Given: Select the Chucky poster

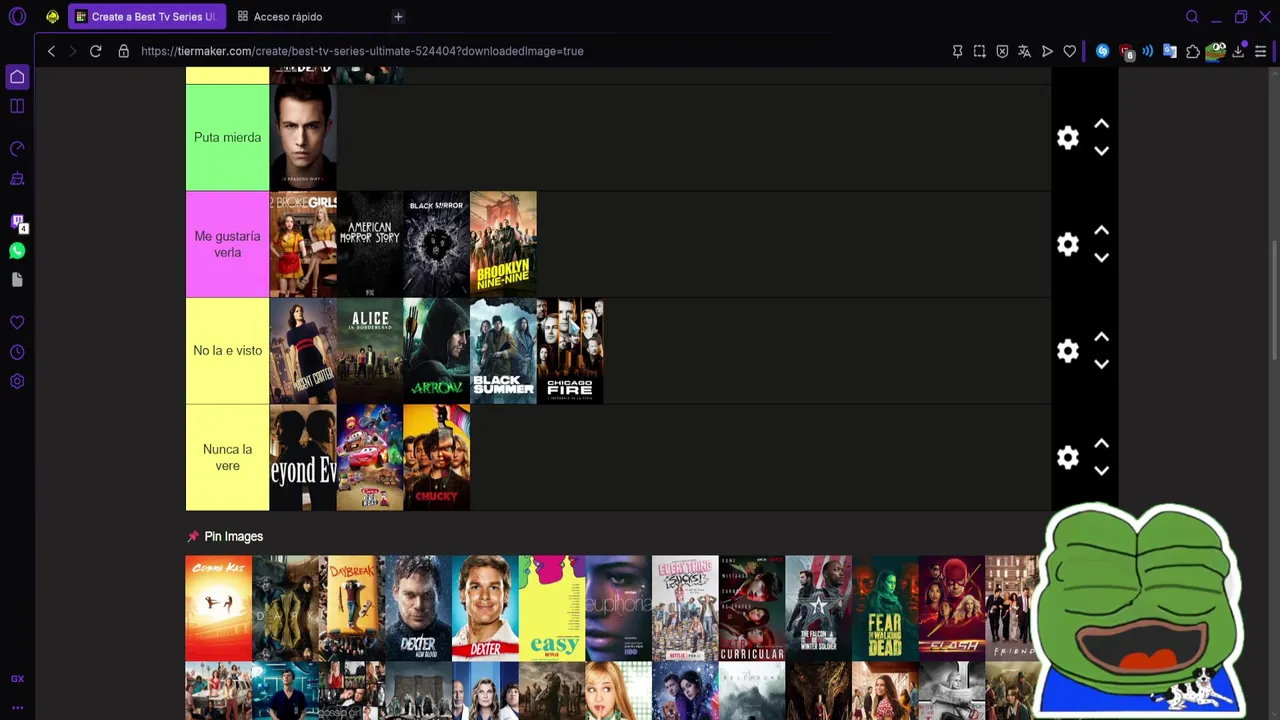Looking at the screenshot, I should pyautogui.click(x=436, y=458).
